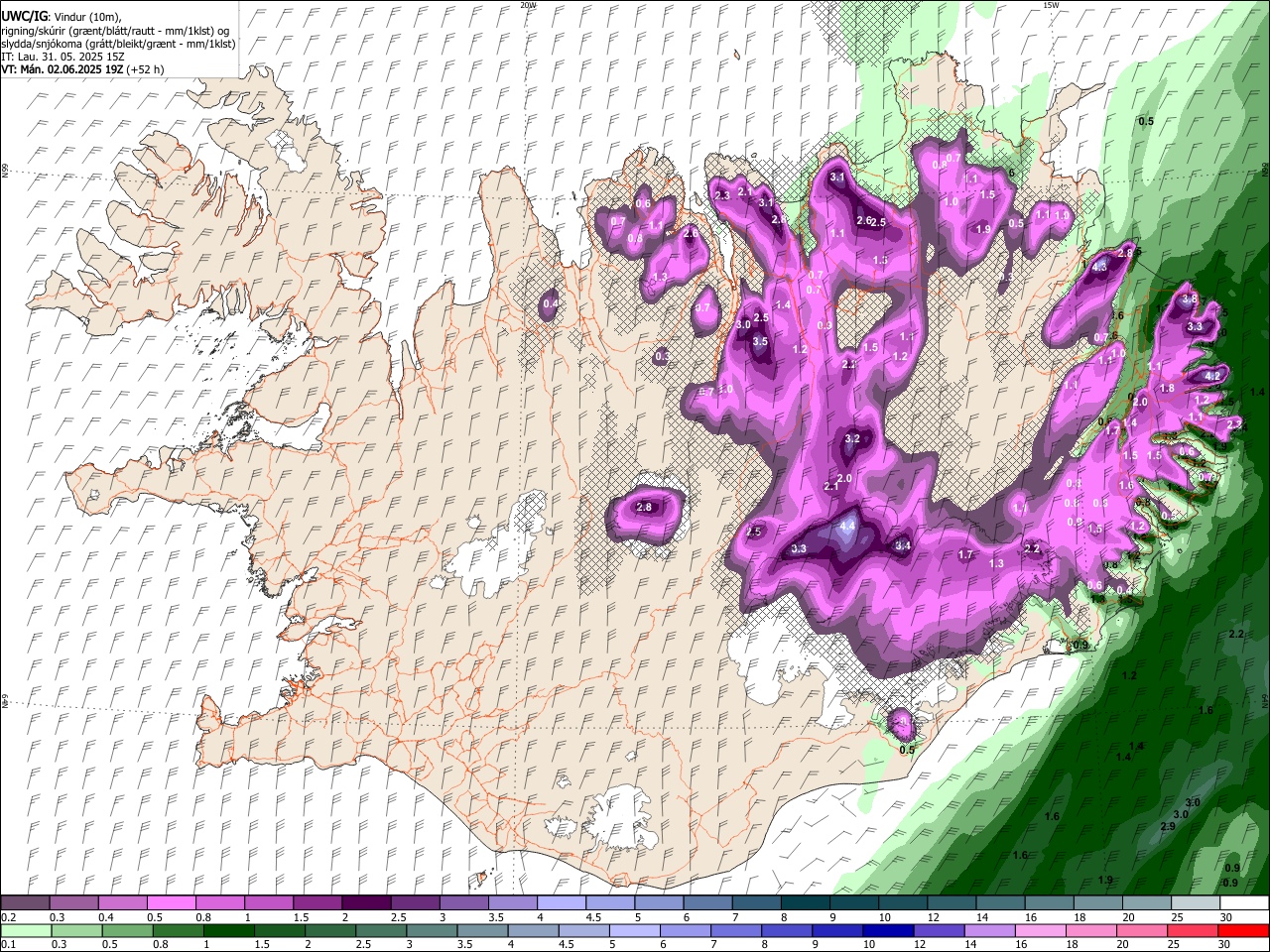Pick the pale grey 25 snow scale swatch
The height and width of the screenshot is (952, 1270).
[x=1196, y=903]
